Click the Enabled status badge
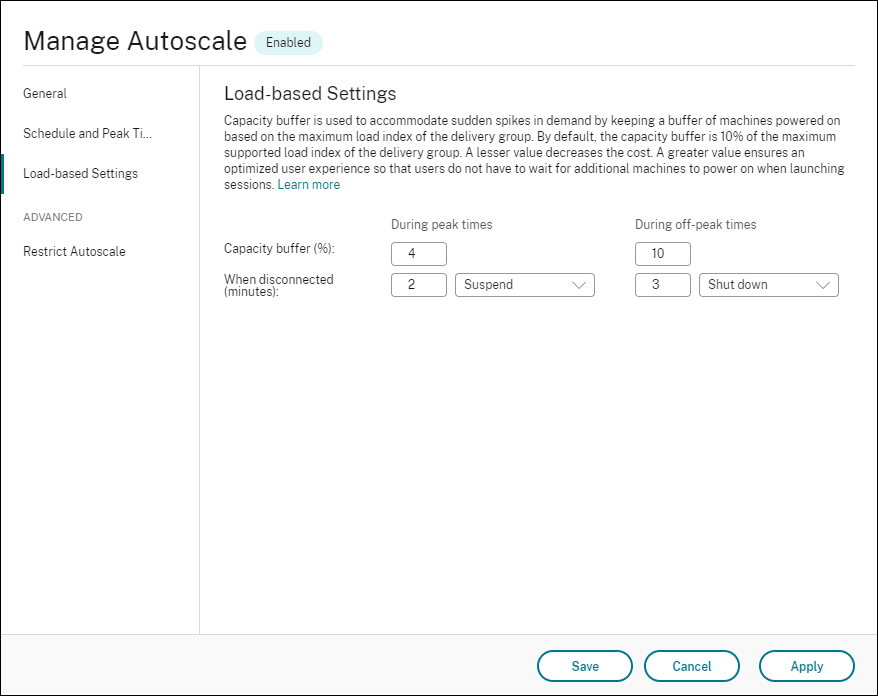This screenshot has height=696, width=878. coord(288,42)
